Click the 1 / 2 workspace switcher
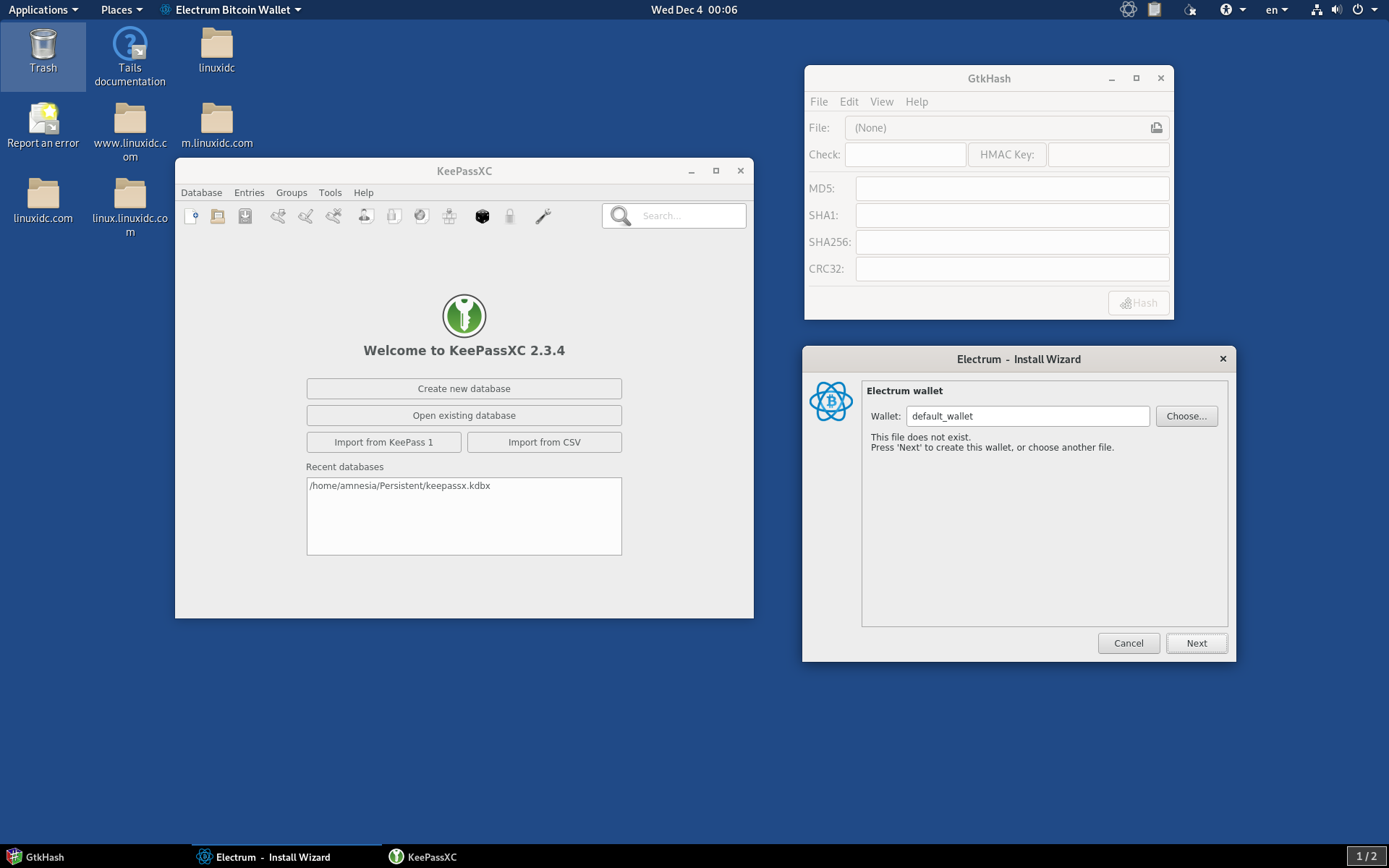The height and width of the screenshot is (868, 1389). [x=1366, y=856]
